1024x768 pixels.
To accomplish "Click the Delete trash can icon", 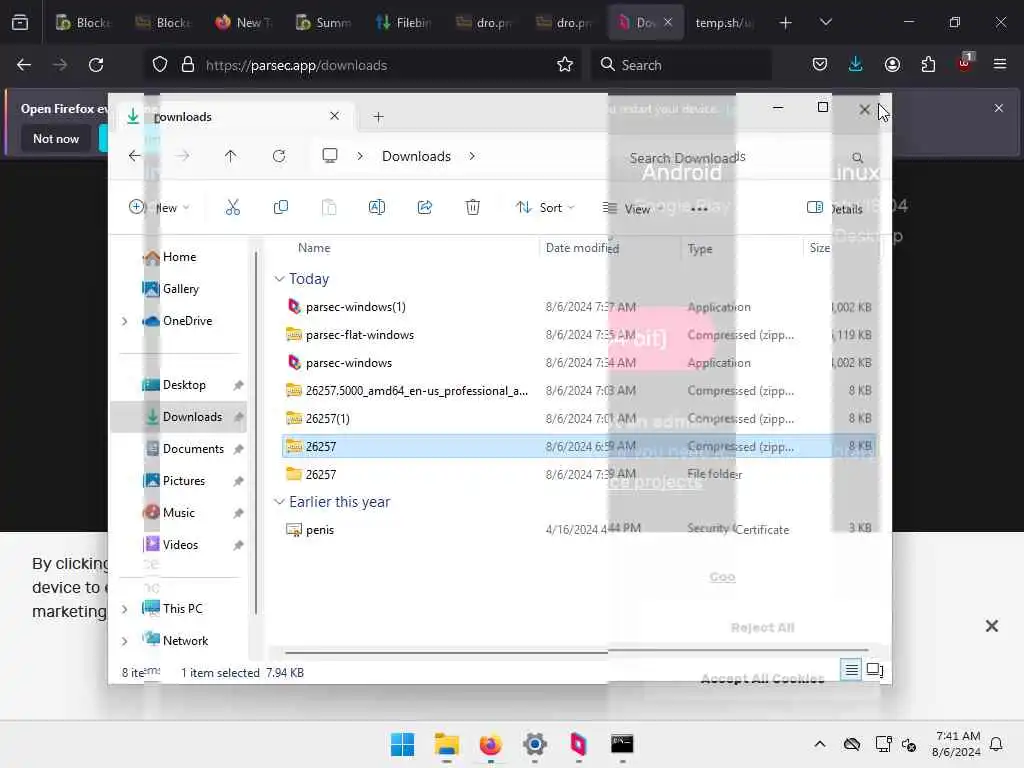I will tap(473, 208).
